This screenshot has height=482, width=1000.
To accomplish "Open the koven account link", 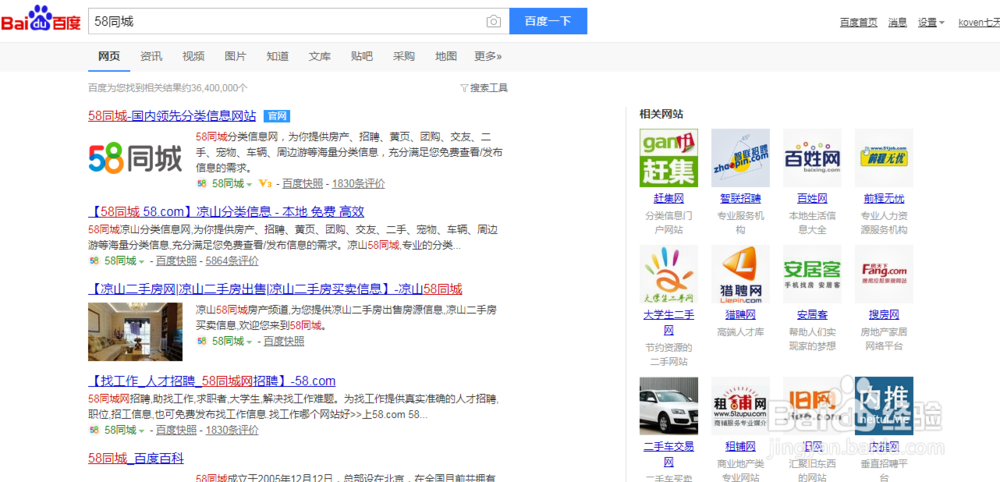I will pyautogui.click(x=979, y=22).
